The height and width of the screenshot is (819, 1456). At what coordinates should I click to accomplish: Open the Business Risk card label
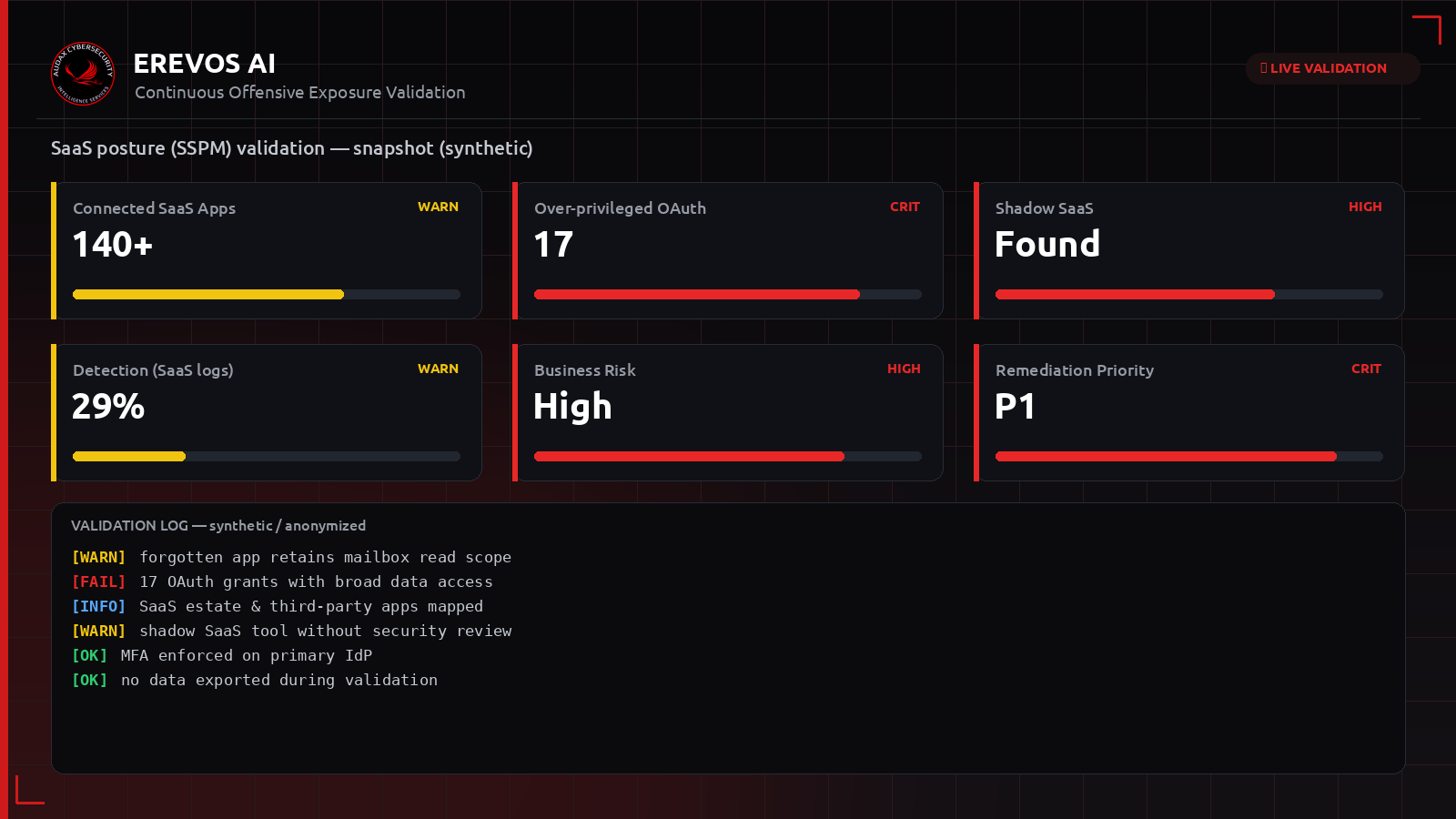(585, 370)
